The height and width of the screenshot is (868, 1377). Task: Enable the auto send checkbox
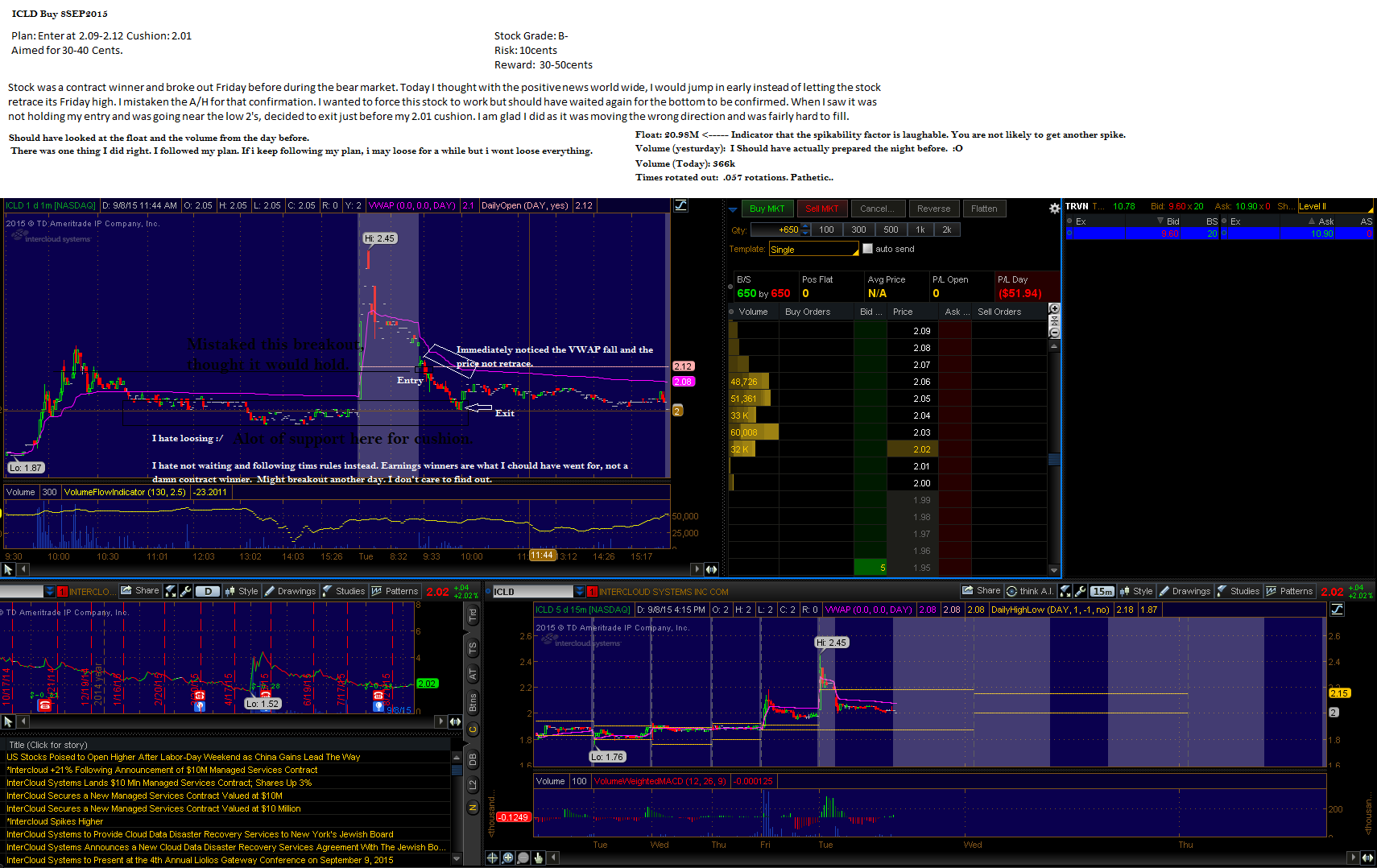[x=867, y=249]
